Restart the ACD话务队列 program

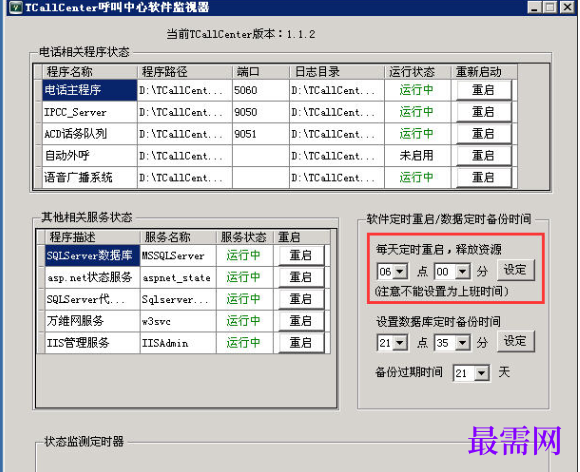[484, 134]
